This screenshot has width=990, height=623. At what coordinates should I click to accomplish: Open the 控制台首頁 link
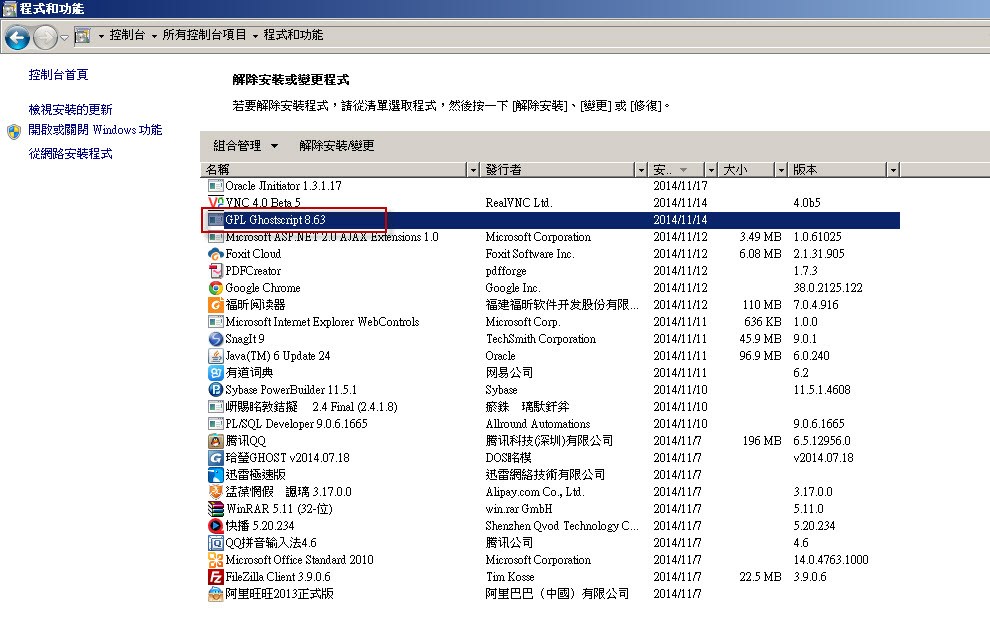coord(58,74)
